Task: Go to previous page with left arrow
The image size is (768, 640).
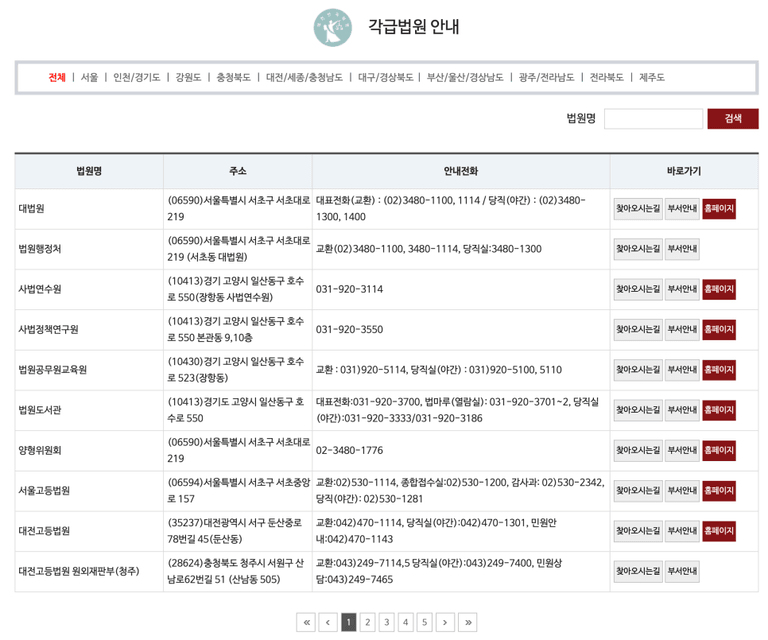Action: point(328,622)
